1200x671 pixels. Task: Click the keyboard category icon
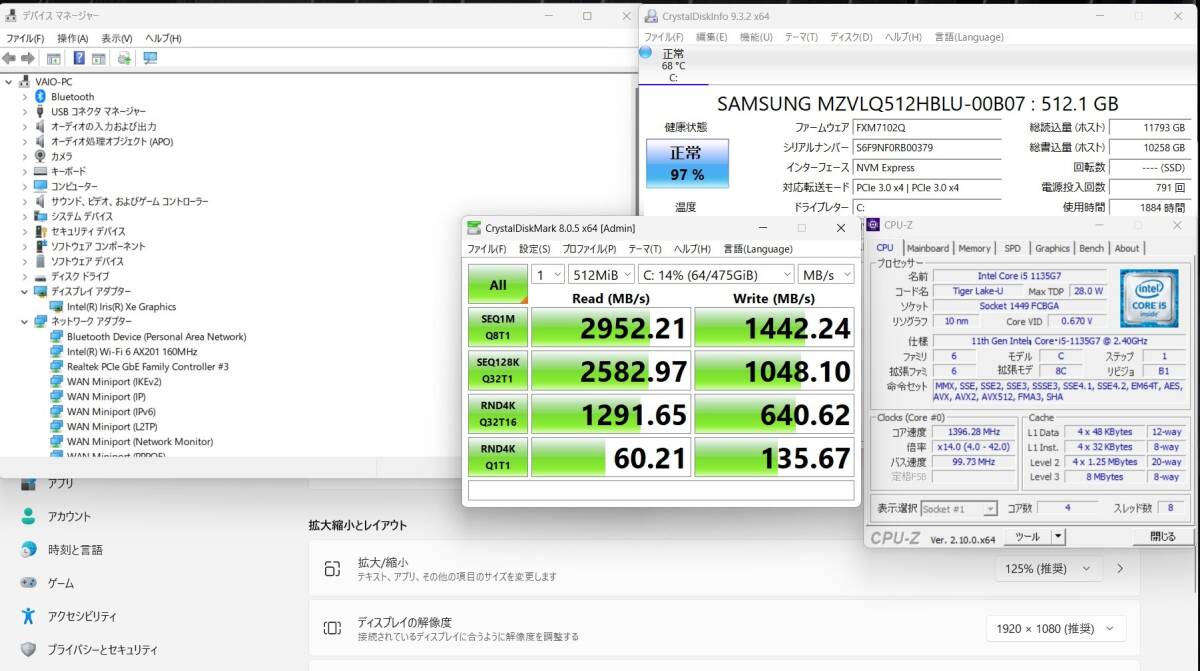pyautogui.click(x=41, y=171)
